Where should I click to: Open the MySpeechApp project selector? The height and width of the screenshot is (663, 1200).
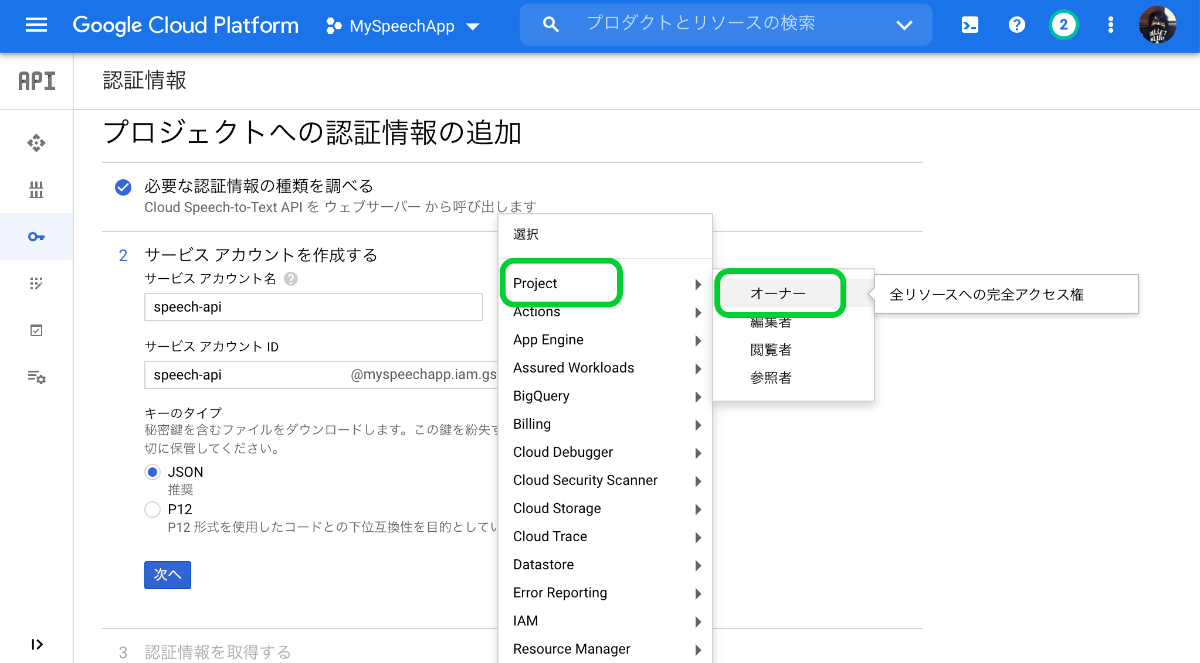point(403,26)
